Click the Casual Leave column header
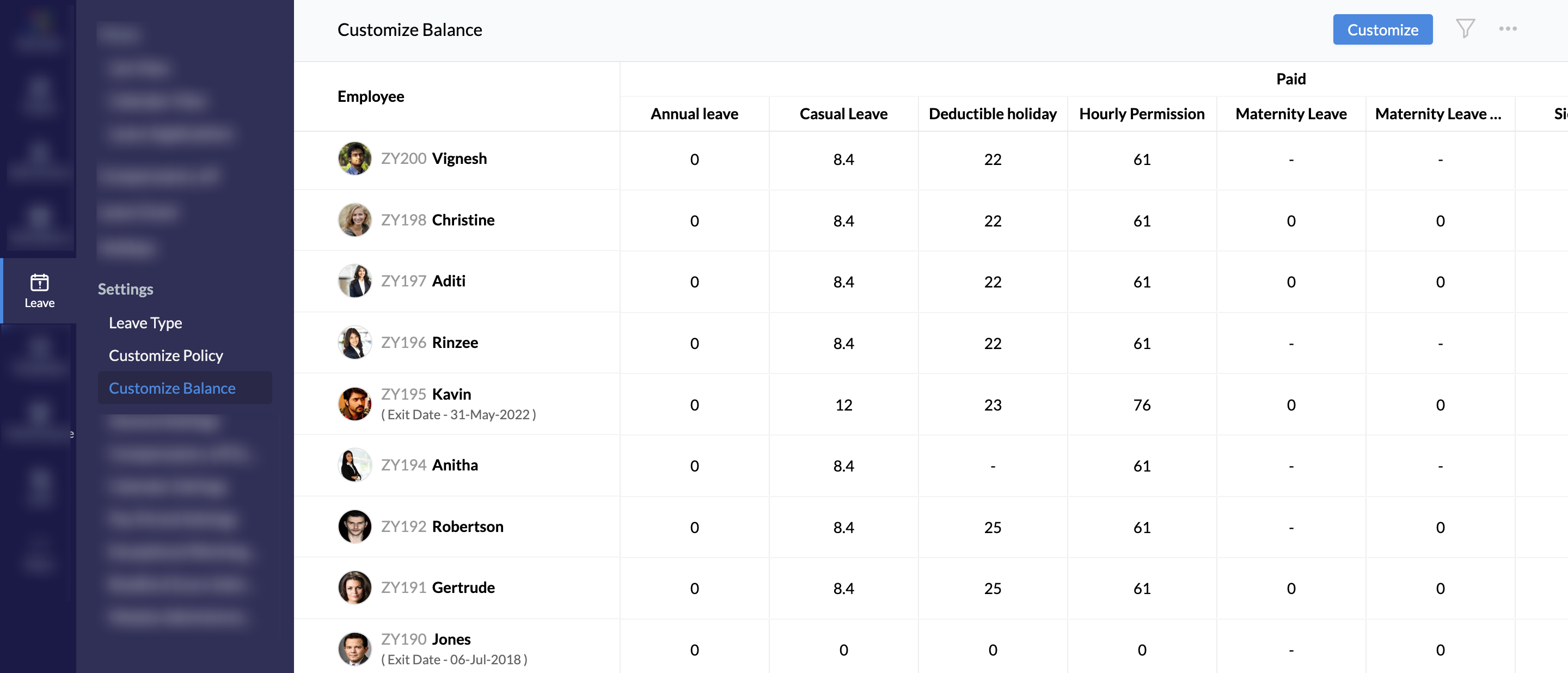Image resolution: width=1568 pixels, height=673 pixels. point(843,114)
